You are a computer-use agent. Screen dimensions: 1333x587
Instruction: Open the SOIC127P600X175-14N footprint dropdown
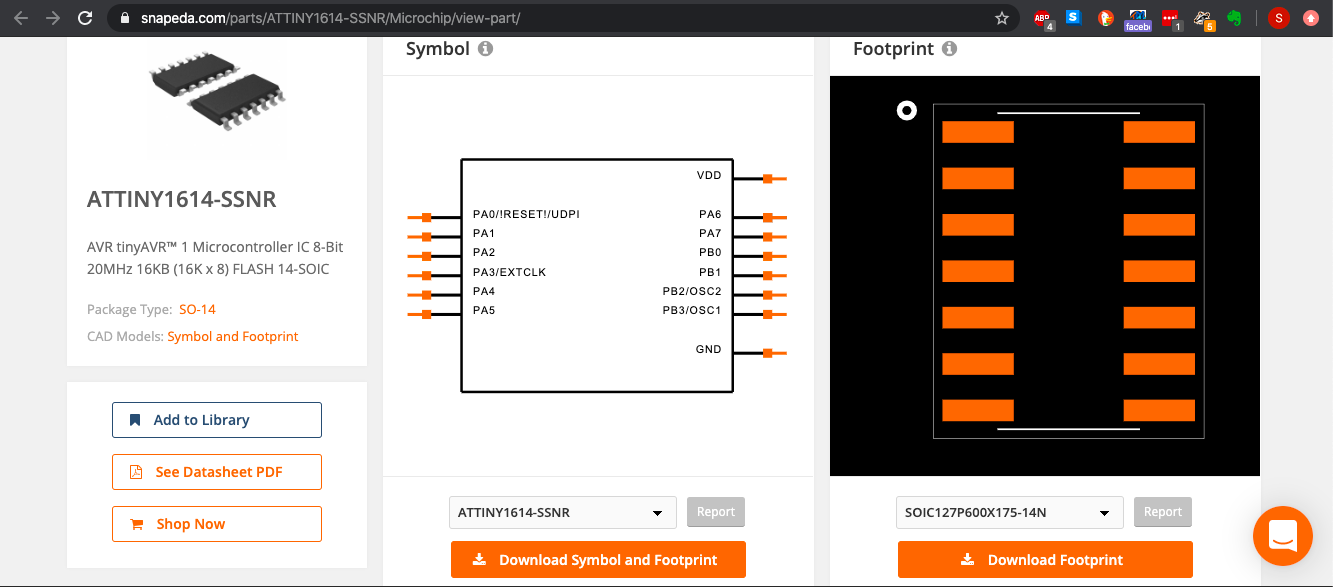tap(1009, 512)
